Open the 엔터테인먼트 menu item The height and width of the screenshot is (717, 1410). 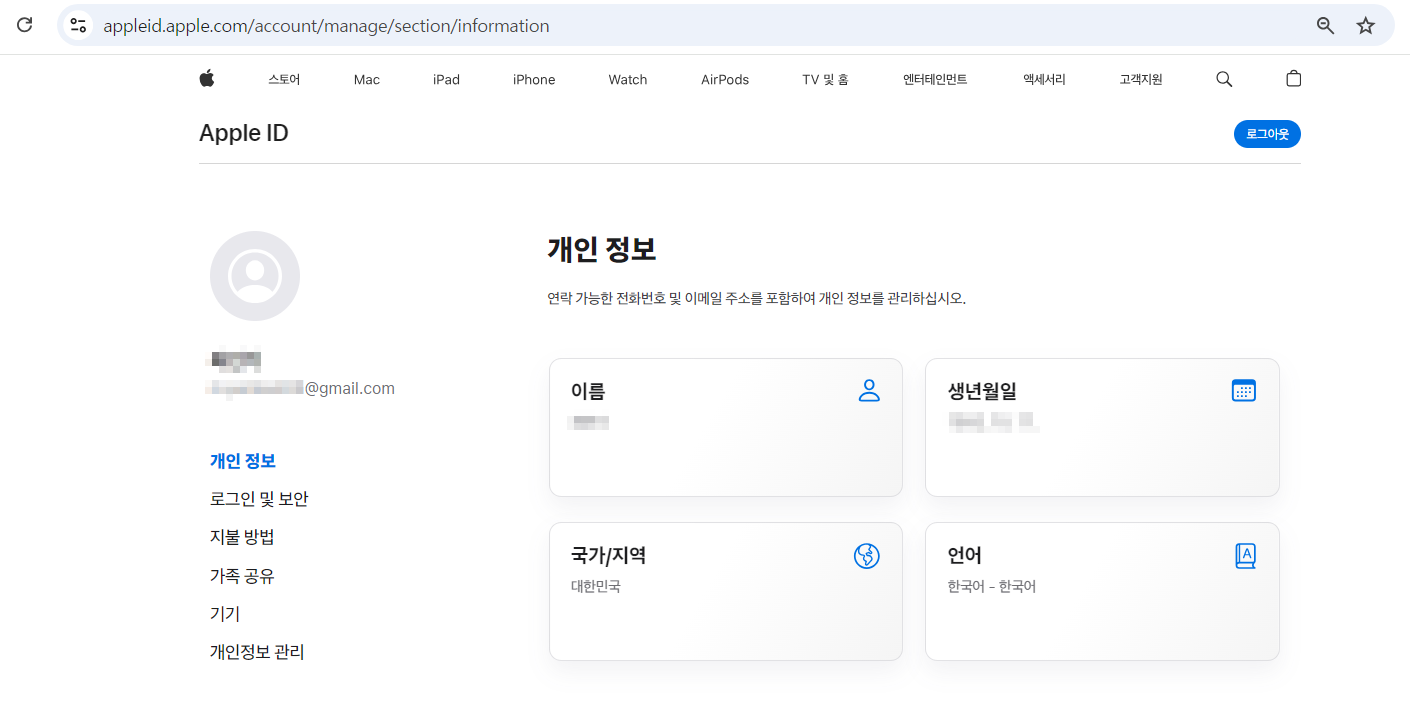pos(935,79)
